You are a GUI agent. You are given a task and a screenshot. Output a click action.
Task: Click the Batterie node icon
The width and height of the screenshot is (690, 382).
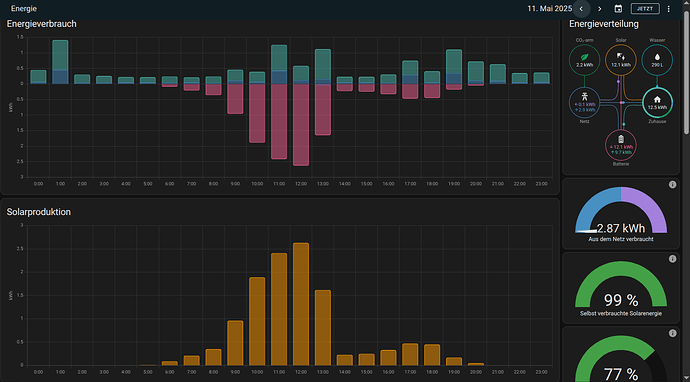coord(620,139)
